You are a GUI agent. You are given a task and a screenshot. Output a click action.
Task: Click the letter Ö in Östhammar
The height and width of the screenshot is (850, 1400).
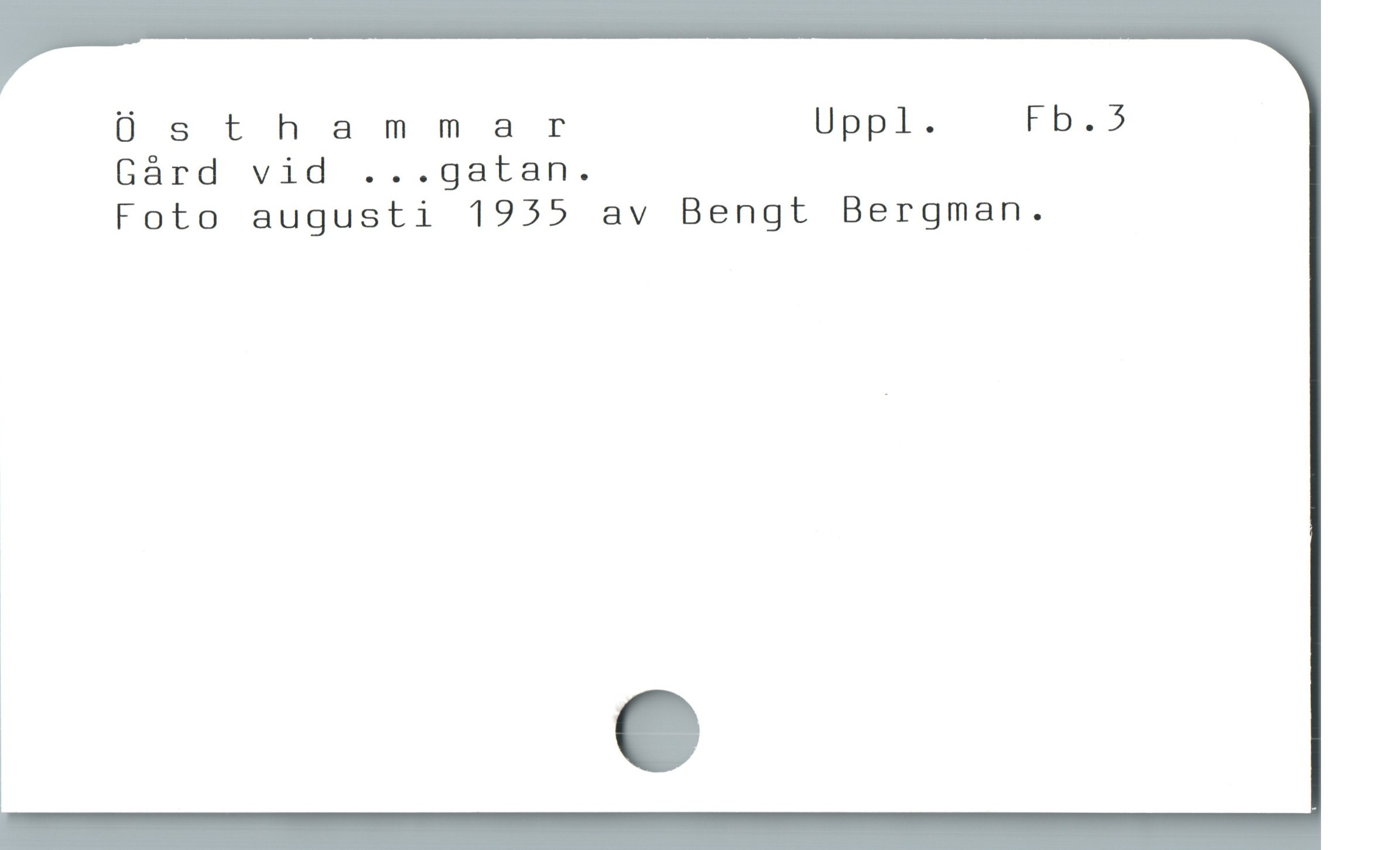pyautogui.click(x=125, y=126)
